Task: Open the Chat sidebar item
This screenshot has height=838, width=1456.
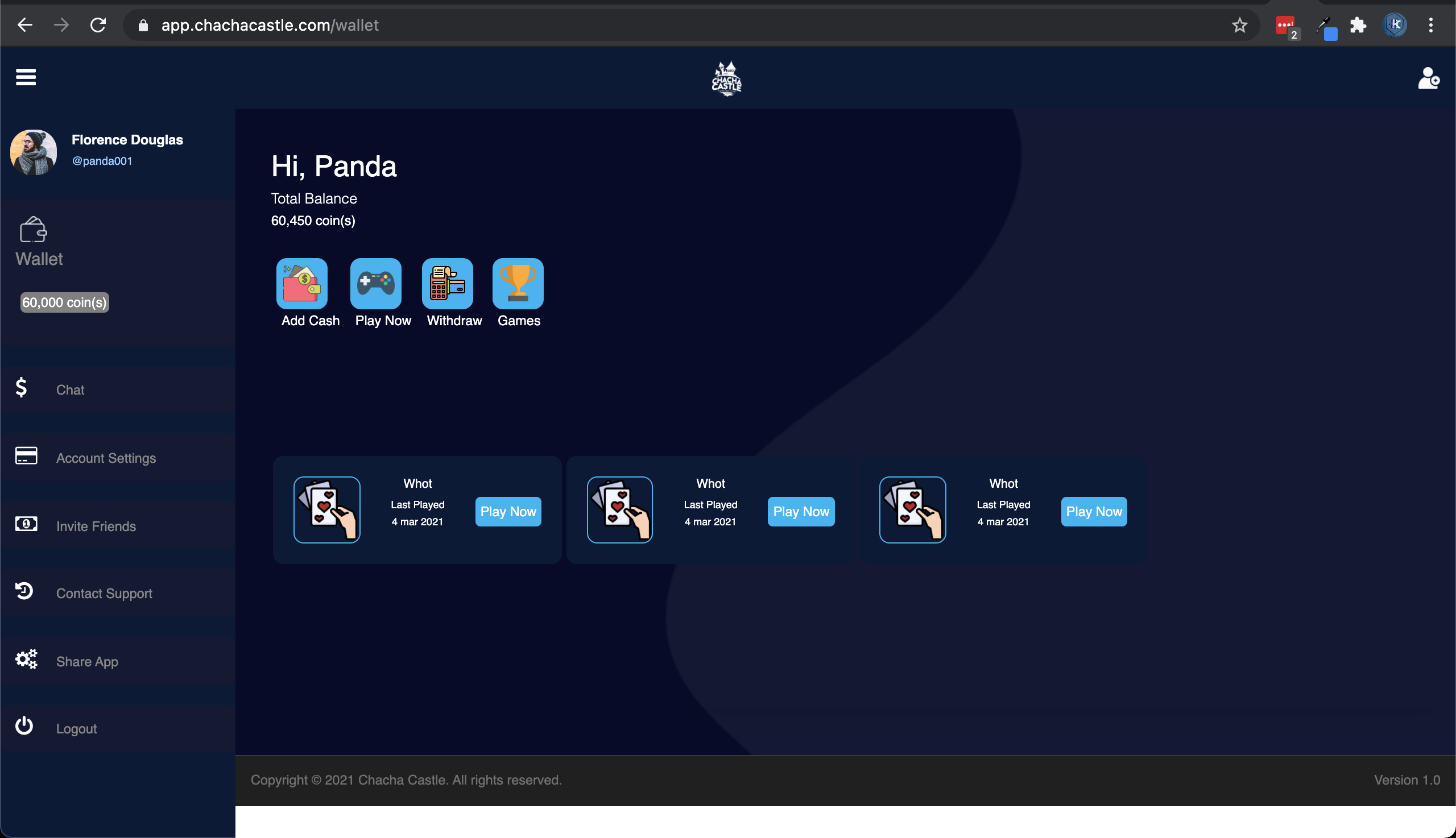Action: 70,389
